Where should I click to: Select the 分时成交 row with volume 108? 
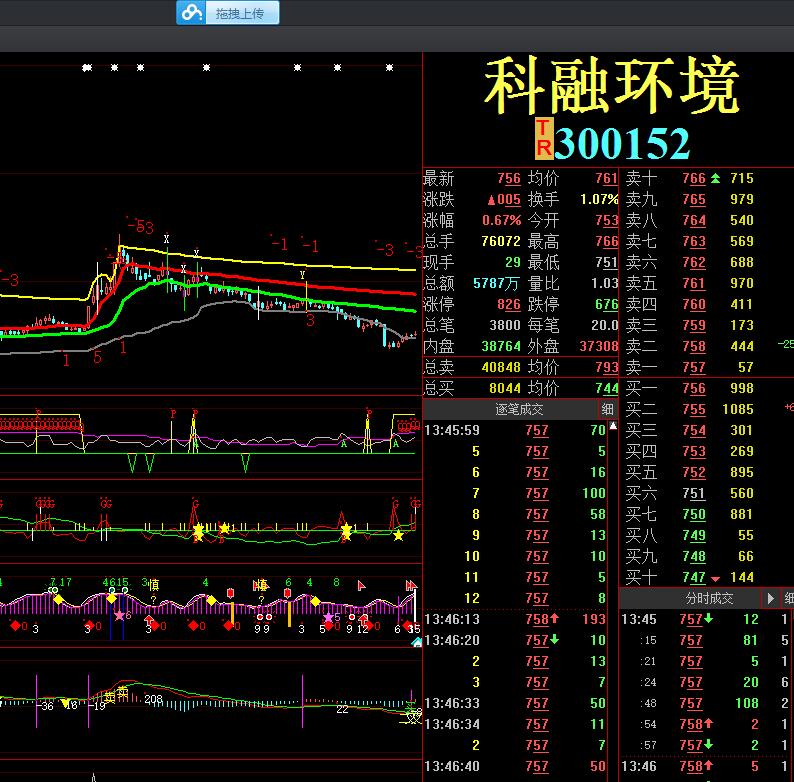(x=705, y=703)
